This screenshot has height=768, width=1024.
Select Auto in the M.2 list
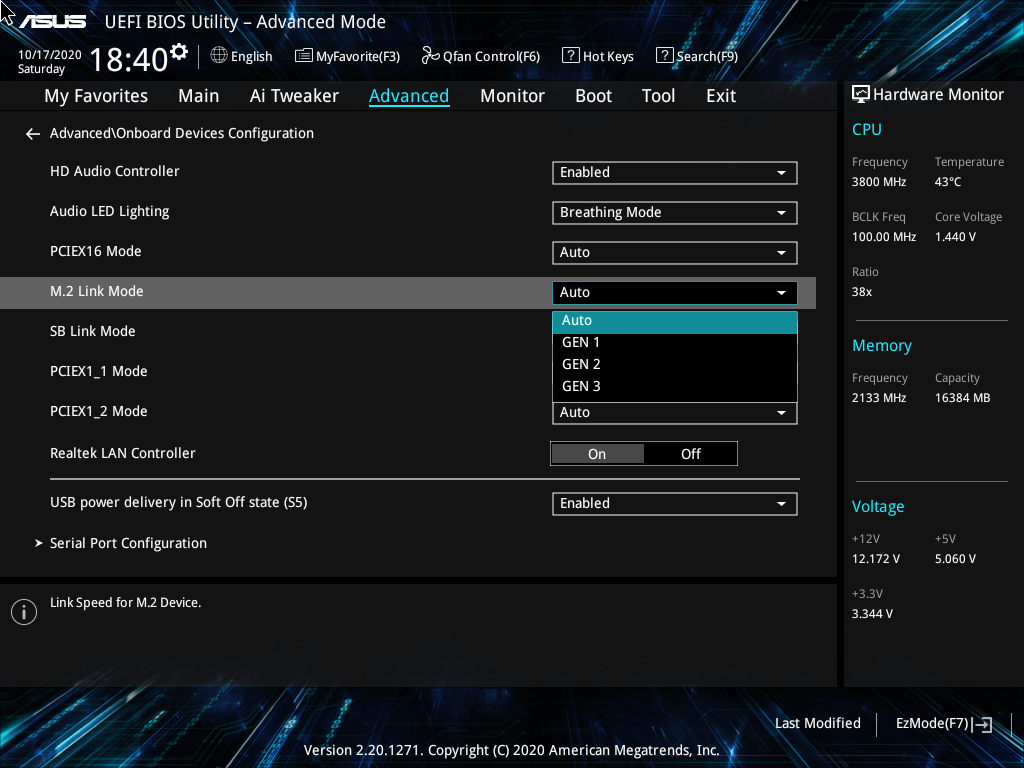pos(675,321)
